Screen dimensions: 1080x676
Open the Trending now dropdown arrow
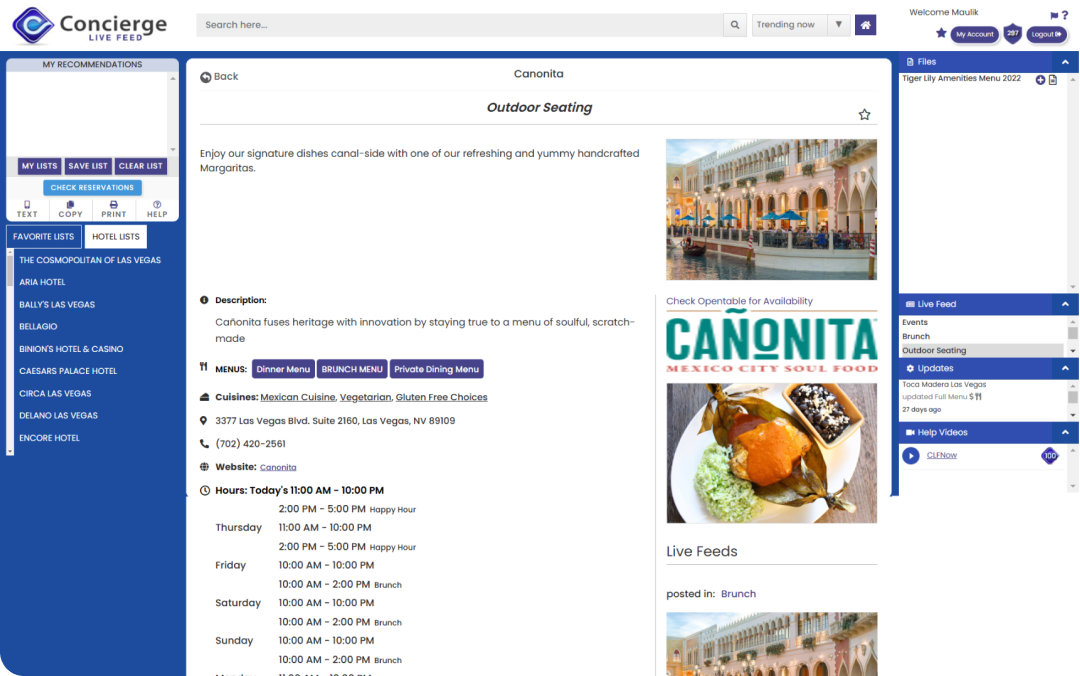coord(838,25)
